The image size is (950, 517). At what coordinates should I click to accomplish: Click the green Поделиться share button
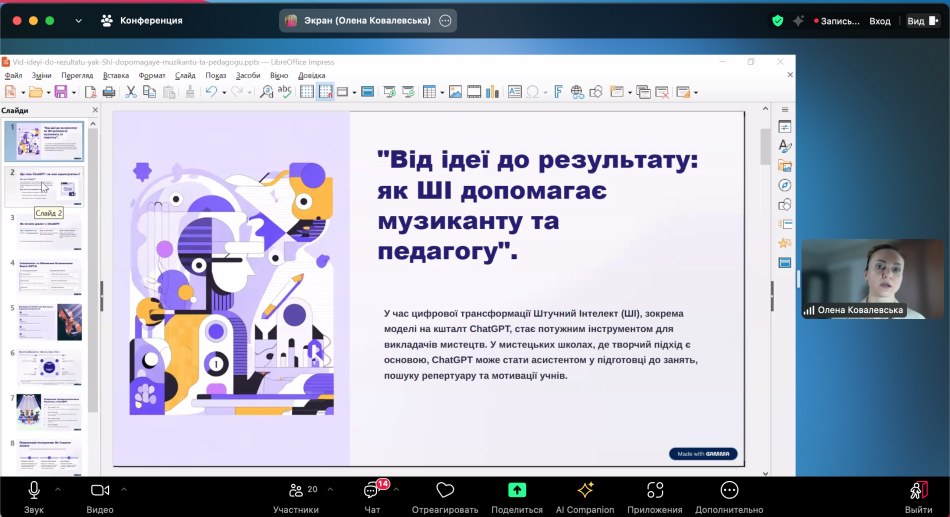coord(517,490)
